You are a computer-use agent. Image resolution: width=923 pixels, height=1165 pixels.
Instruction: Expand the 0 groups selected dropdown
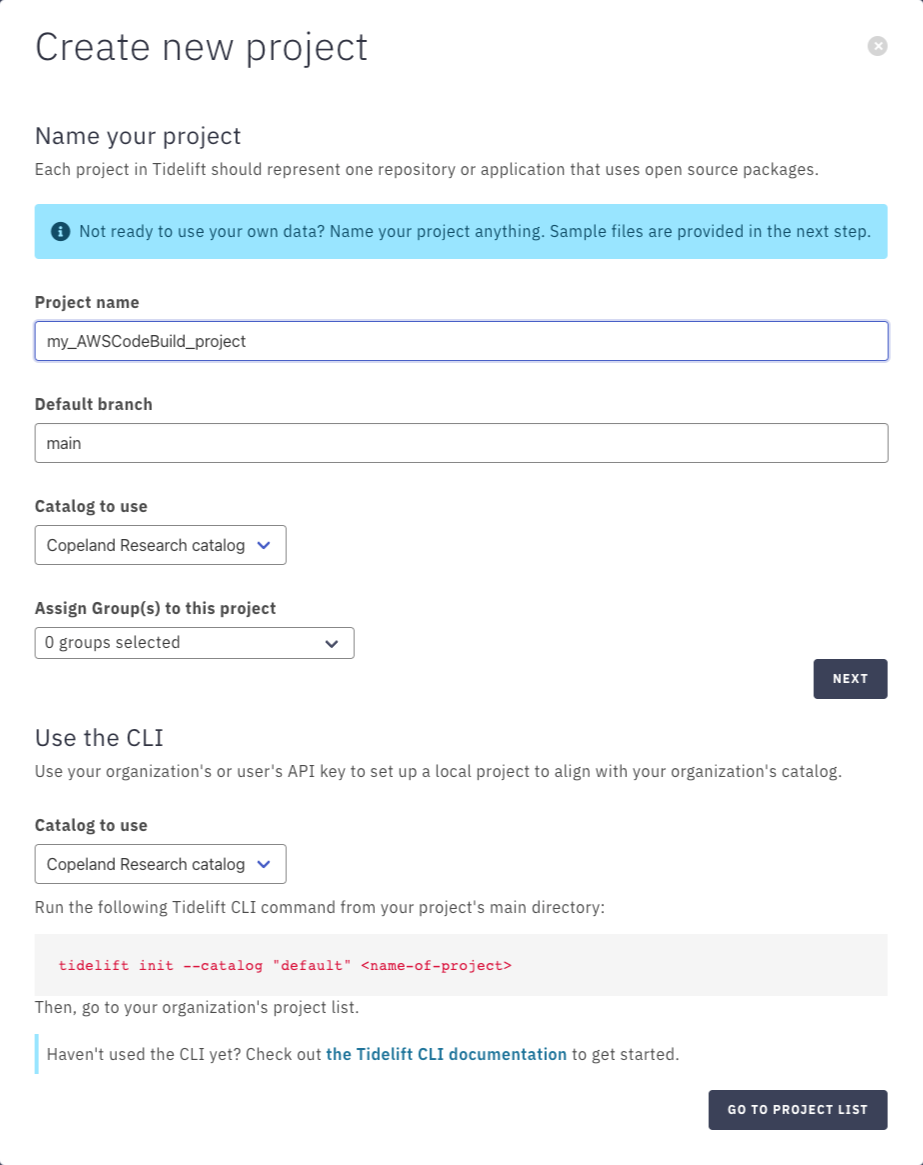[x=195, y=643]
